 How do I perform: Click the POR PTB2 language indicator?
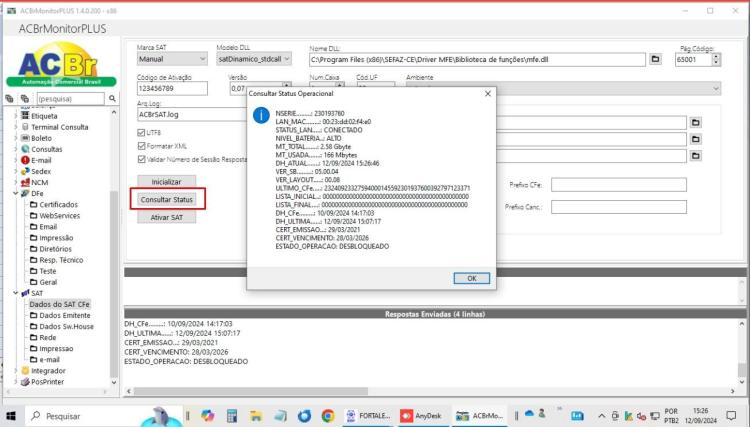(x=671, y=416)
